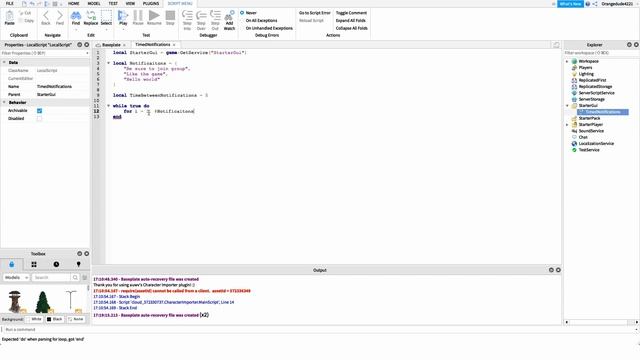Viewport: 640px width, 360px height.
Task: Open the Toolbox Recent clock icon
Action: pyautogui.click(x=56, y=264)
